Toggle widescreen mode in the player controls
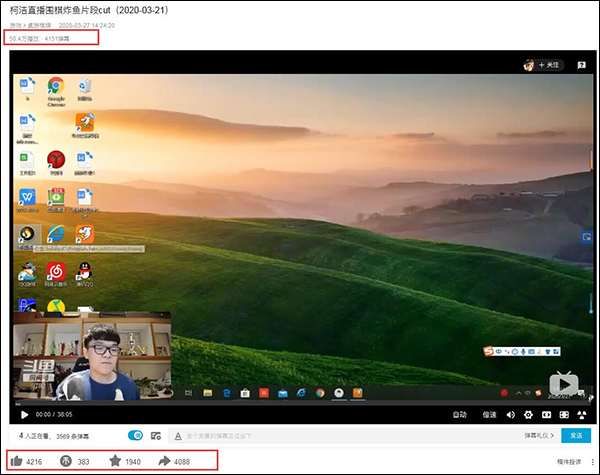Screen dimensions: 600x475 point(564,414)
